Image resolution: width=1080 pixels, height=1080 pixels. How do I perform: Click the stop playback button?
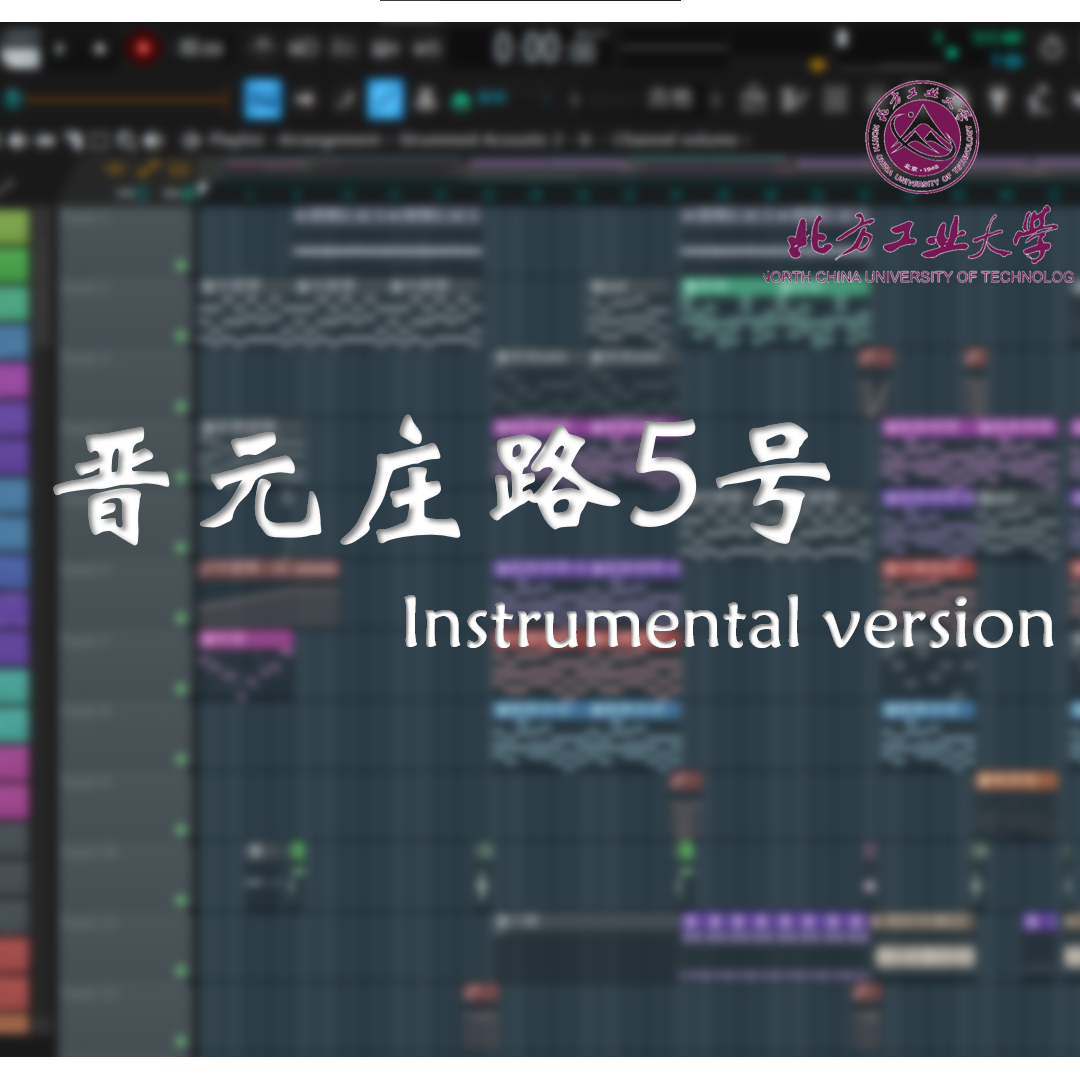(100, 49)
